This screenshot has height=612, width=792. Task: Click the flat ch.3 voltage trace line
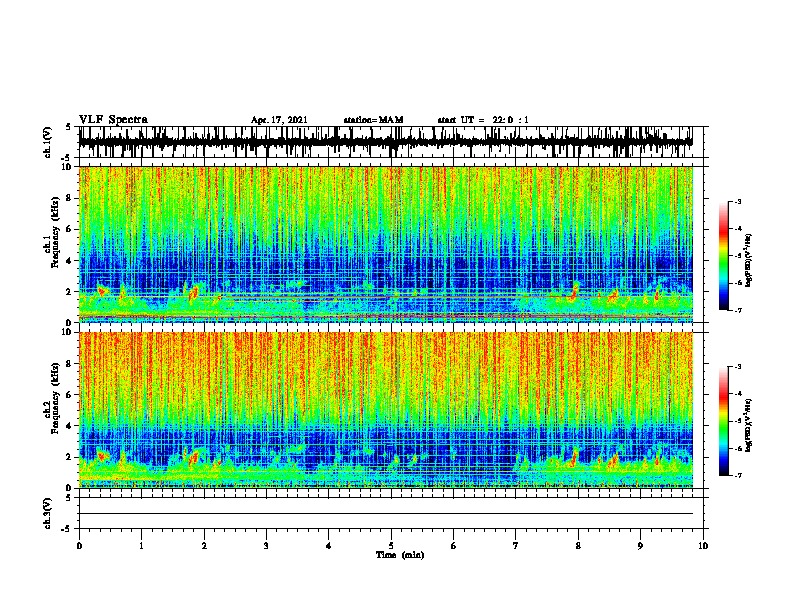[385, 514]
